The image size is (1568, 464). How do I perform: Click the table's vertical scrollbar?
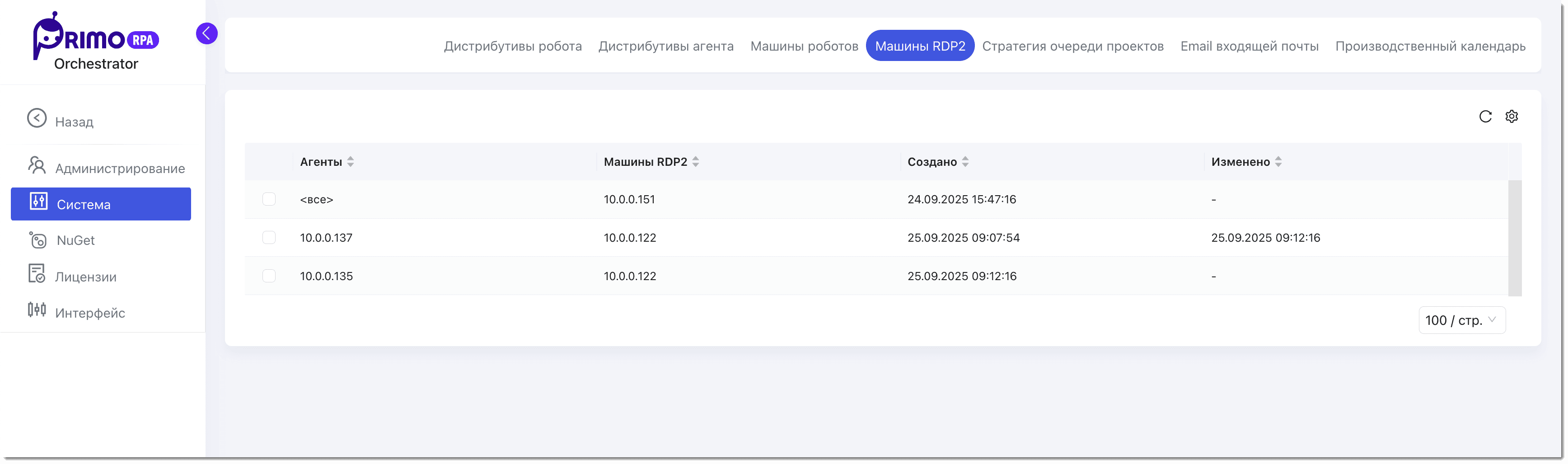pos(1514,238)
